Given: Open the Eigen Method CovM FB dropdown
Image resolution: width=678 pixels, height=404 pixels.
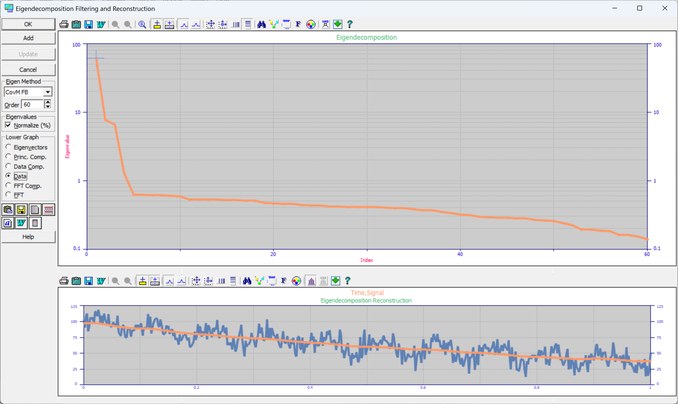Looking at the screenshot, I should tap(28, 92).
